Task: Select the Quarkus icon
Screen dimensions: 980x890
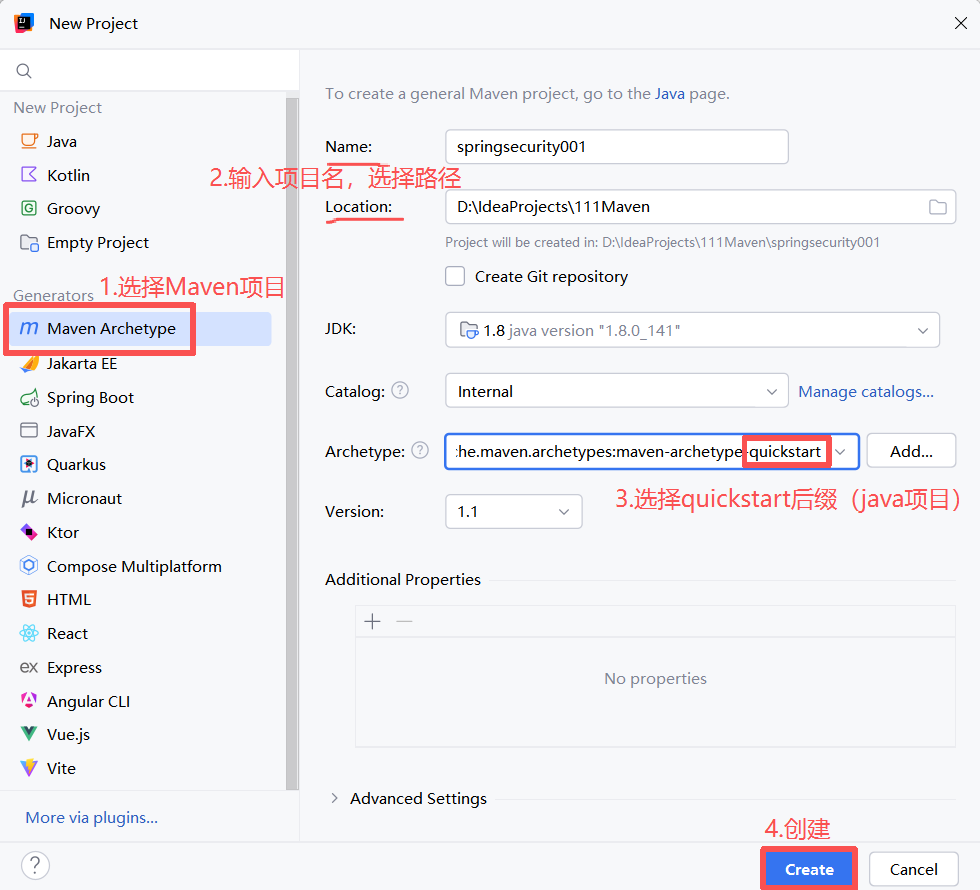Action: coord(29,464)
